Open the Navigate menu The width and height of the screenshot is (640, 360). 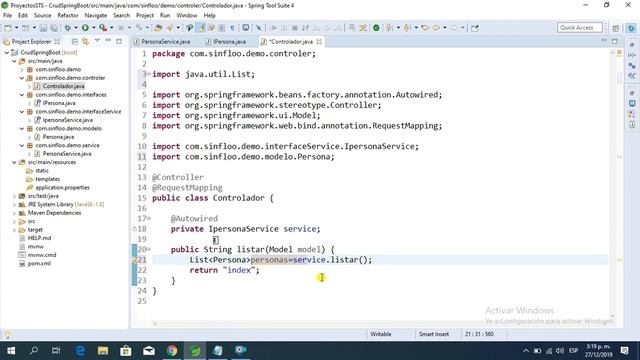coord(96,15)
